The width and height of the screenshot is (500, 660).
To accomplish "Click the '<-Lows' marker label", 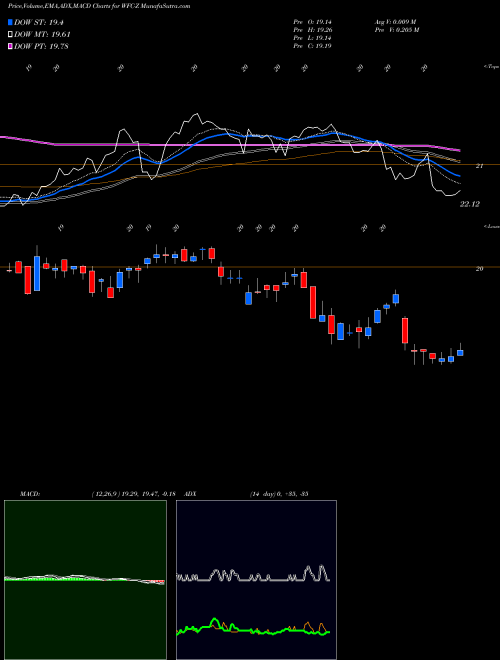I will point(491,226).
